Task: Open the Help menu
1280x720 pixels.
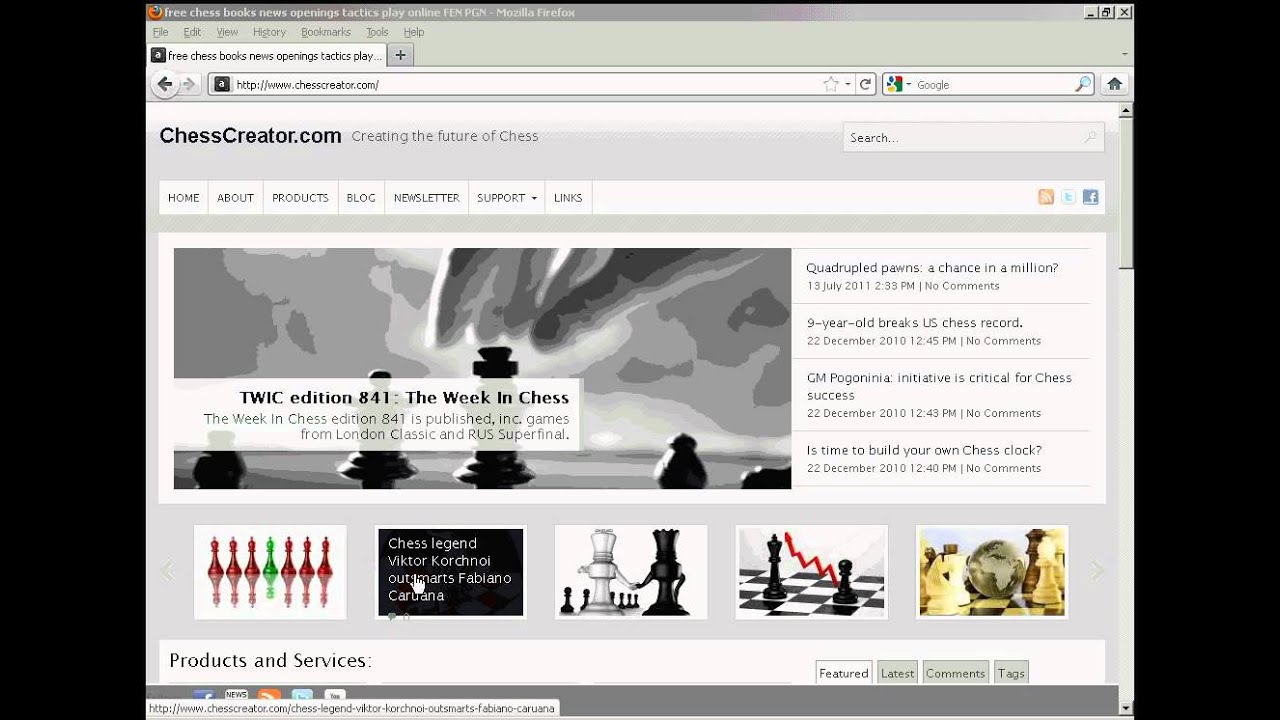Action: click(x=414, y=32)
